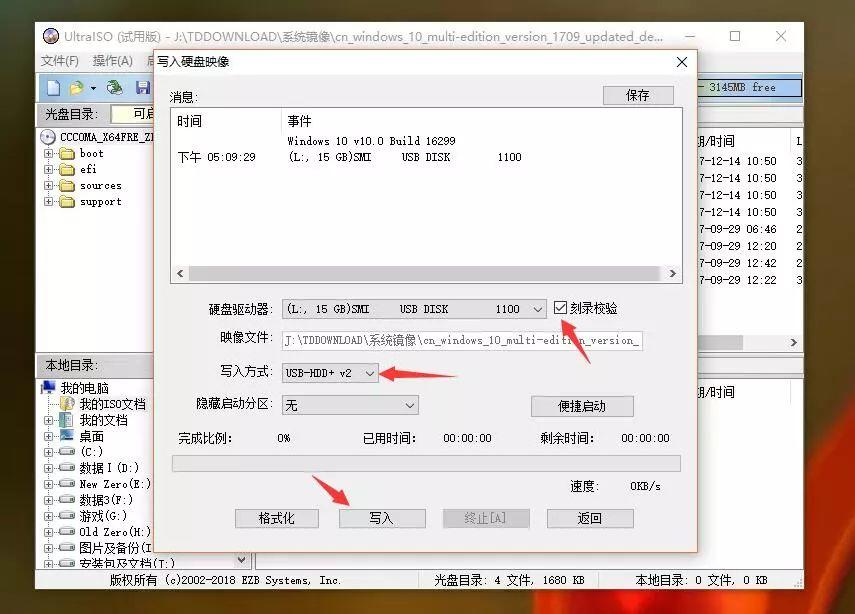Click the 返回 button
Screen dimensions: 855x614
tap(590, 518)
